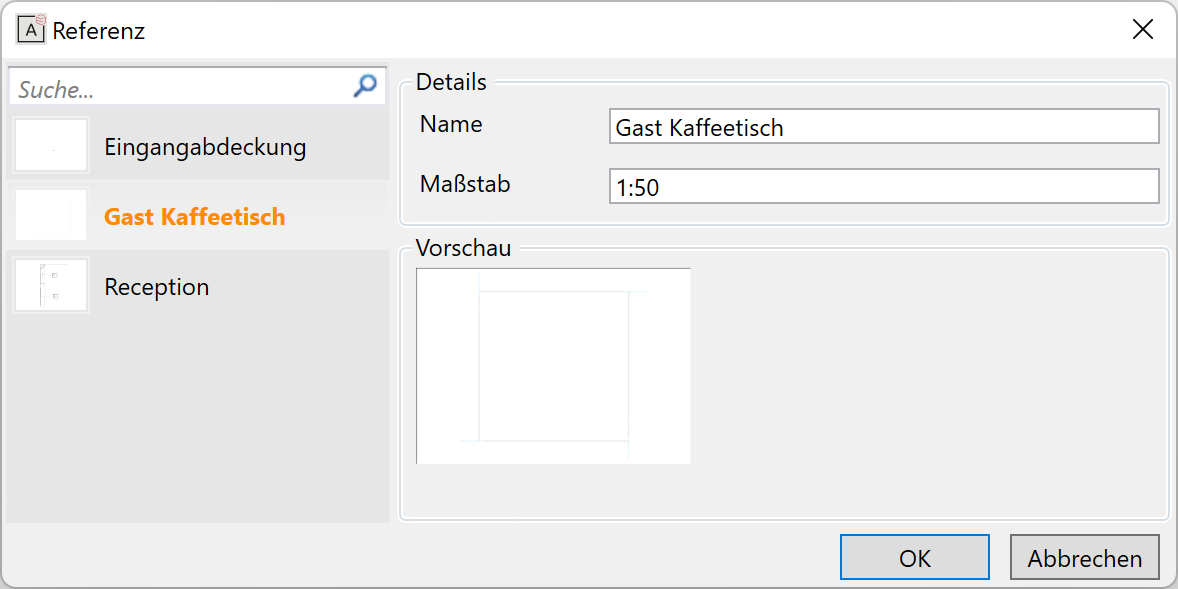The image size is (1178, 589).
Task: Click the red overlay badge on the title bar icon
Action: coord(41,18)
